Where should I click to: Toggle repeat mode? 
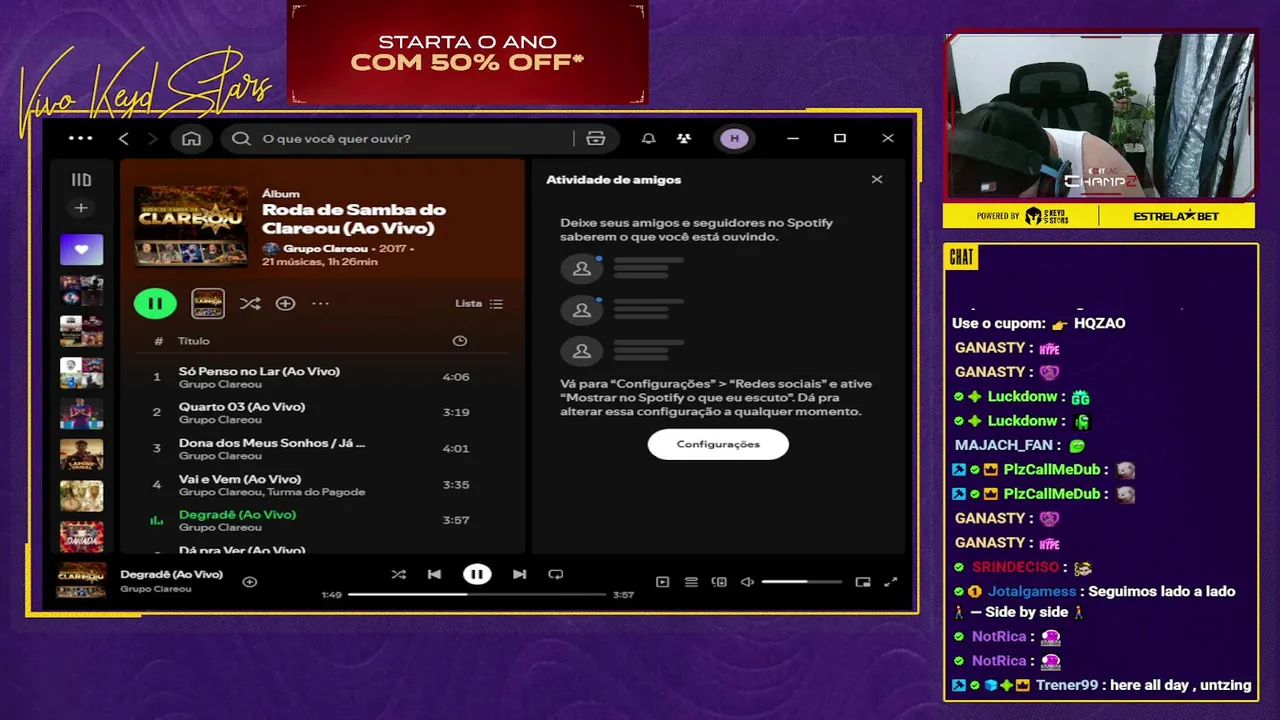tap(556, 574)
